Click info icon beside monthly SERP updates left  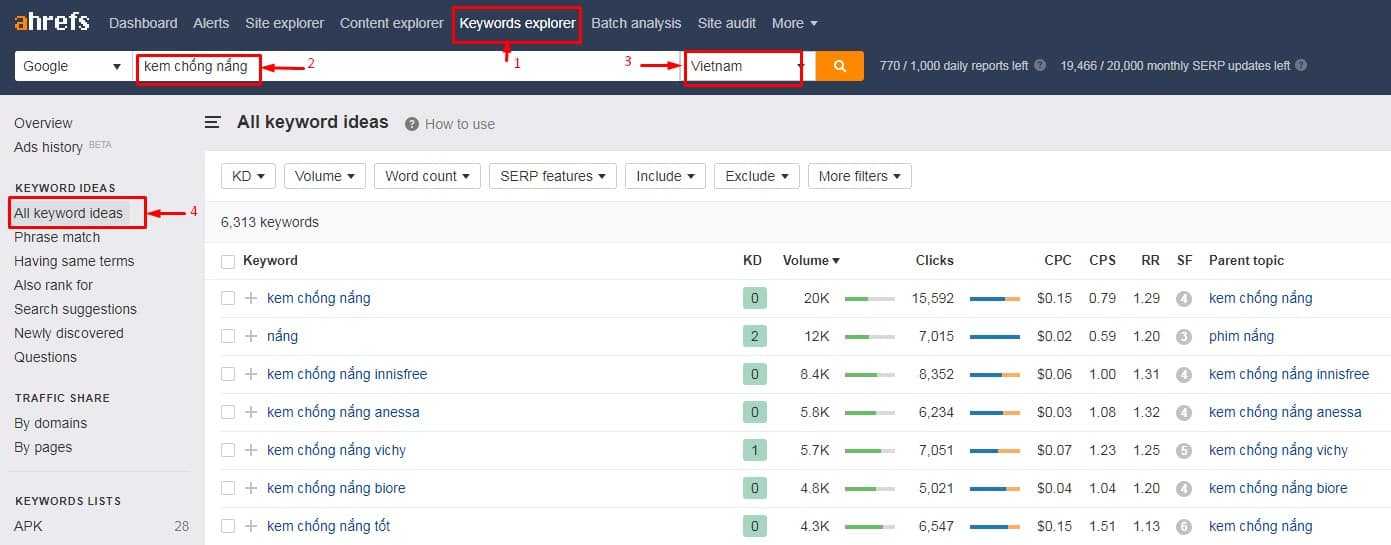pyautogui.click(x=1300, y=66)
